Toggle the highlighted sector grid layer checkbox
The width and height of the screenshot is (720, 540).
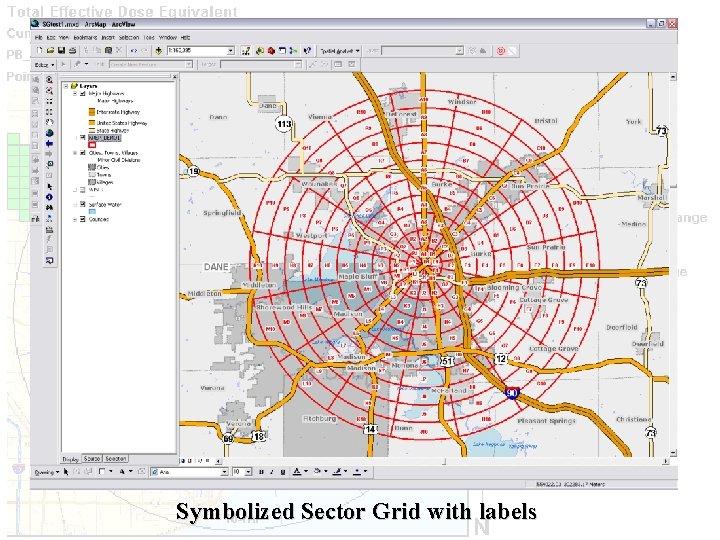pos(83,138)
